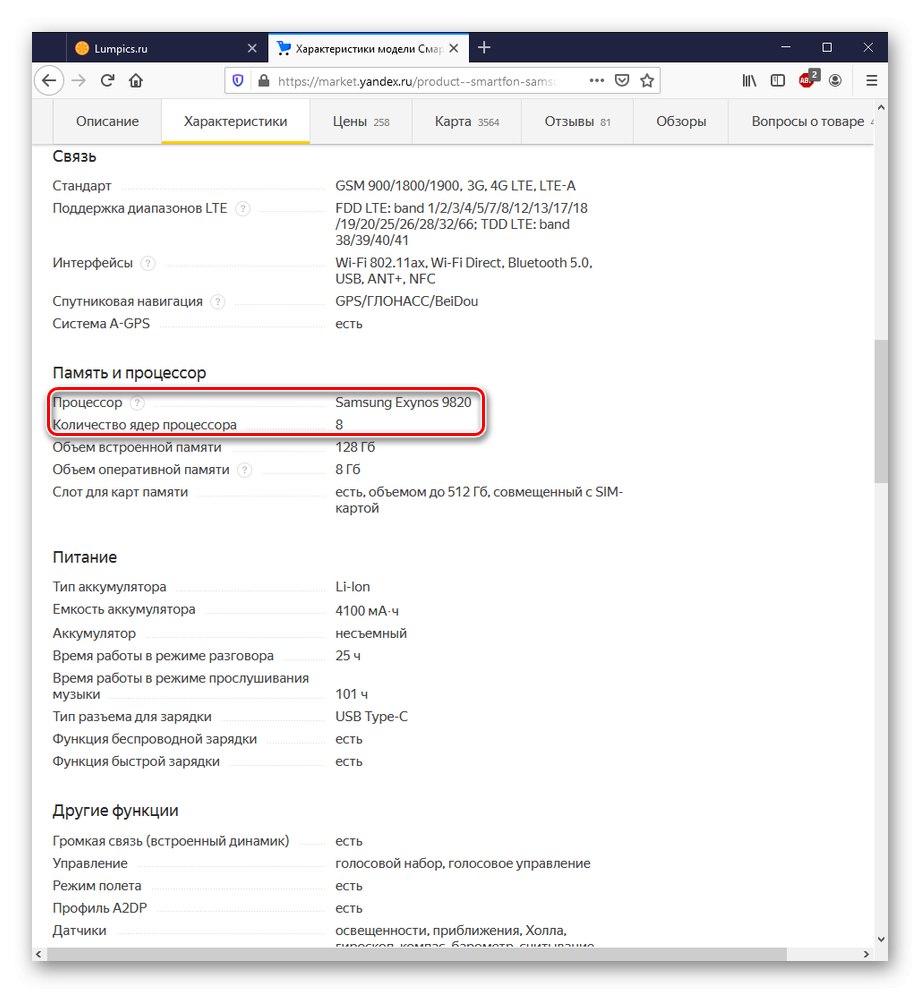This screenshot has height=993, width=920.
Task: Open the browser home page
Action: tap(135, 80)
